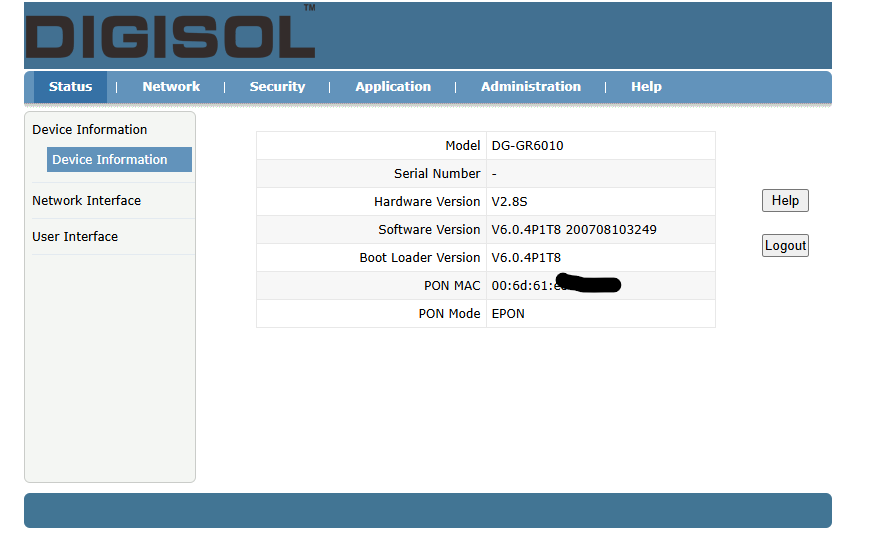889x550 pixels.
Task: Select software version V6.0.4P1T8 200708103249
Action: (x=574, y=230)
